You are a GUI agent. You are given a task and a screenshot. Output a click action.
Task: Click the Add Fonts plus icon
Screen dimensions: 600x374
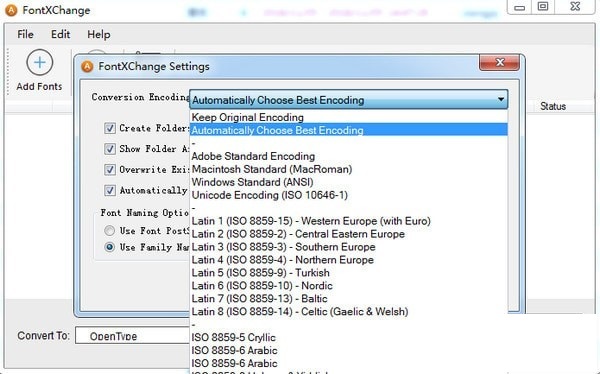pos(39,62)
